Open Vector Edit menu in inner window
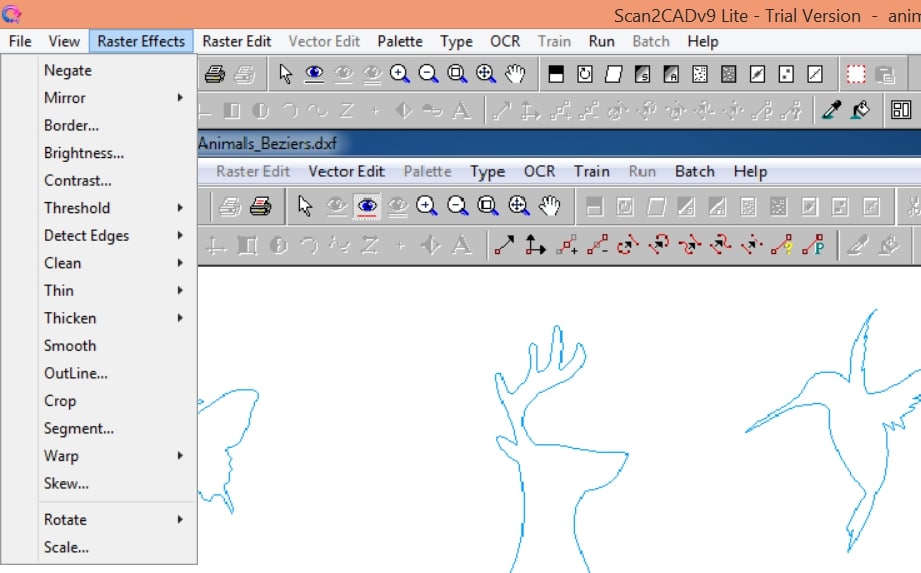 [x=347, y=171]
